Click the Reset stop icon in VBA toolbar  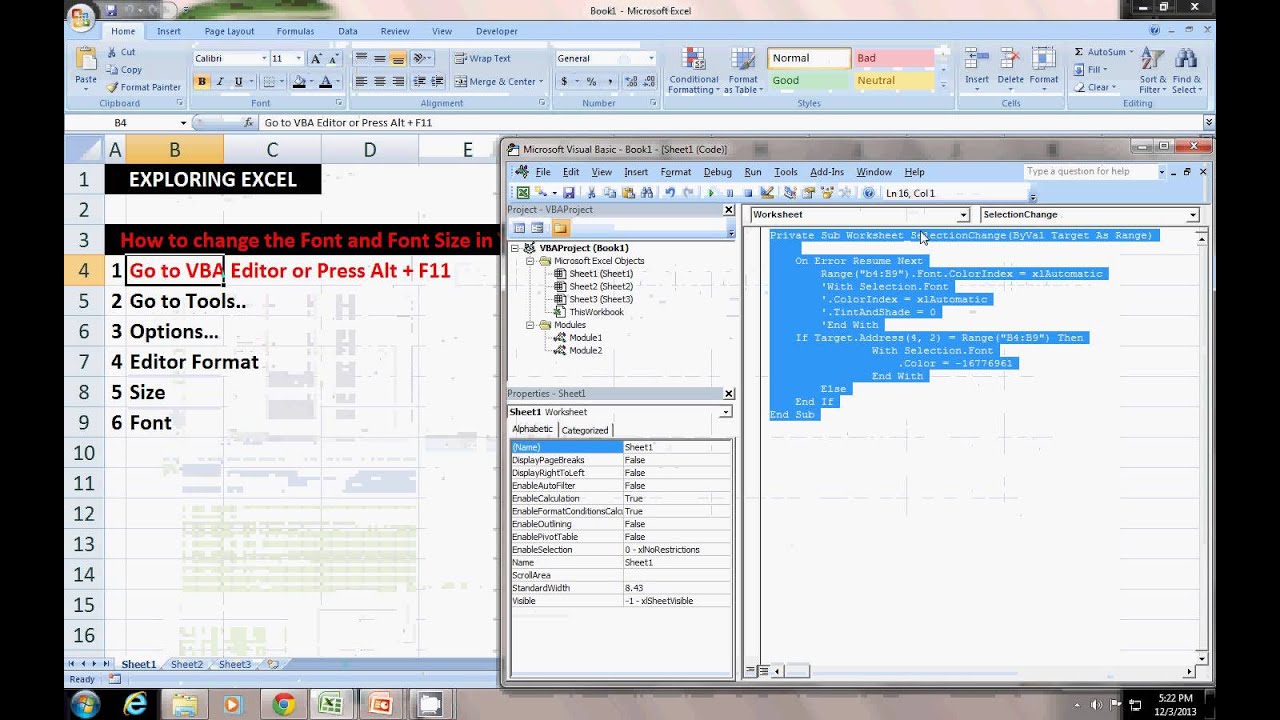(748, 193)
